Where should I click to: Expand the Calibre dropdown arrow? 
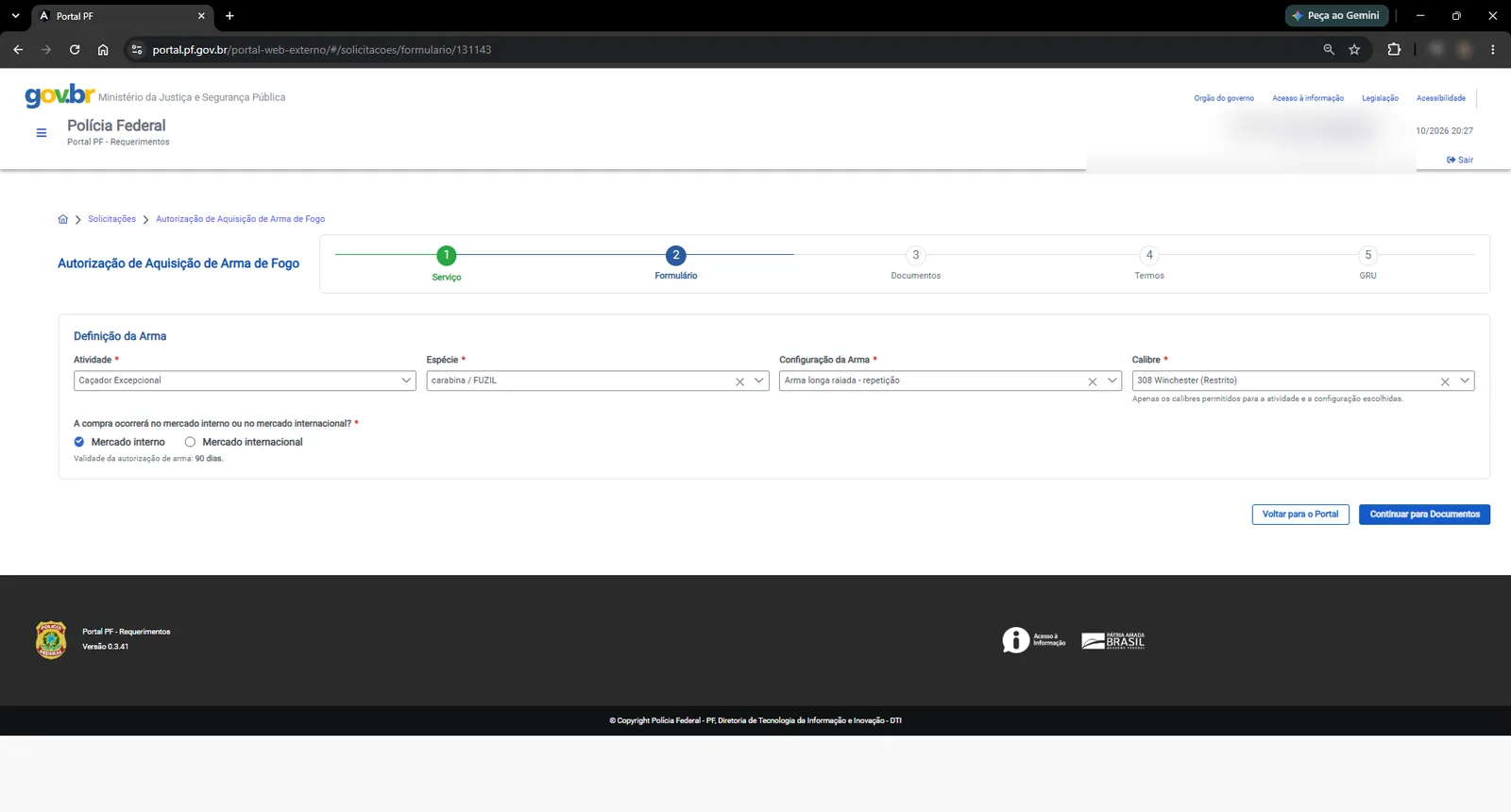[x=1465, y=381]
